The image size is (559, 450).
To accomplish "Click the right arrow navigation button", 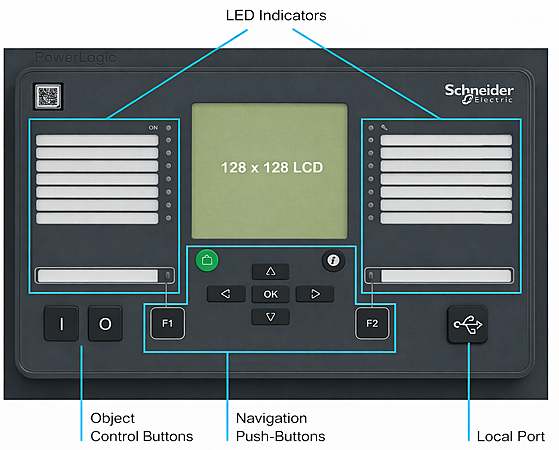I will (x=315, y=294).
